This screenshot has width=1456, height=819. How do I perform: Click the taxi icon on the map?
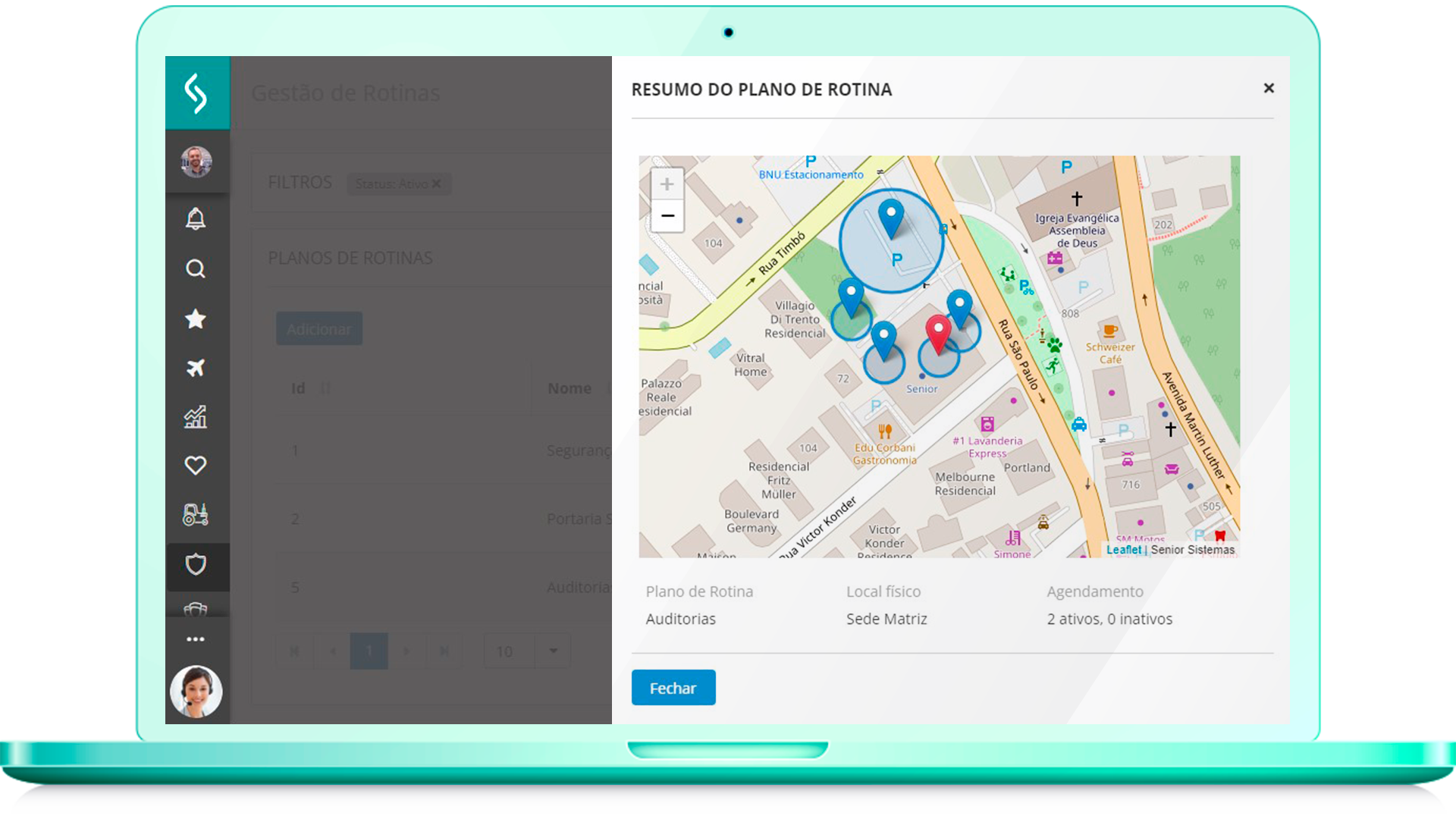1079,425
